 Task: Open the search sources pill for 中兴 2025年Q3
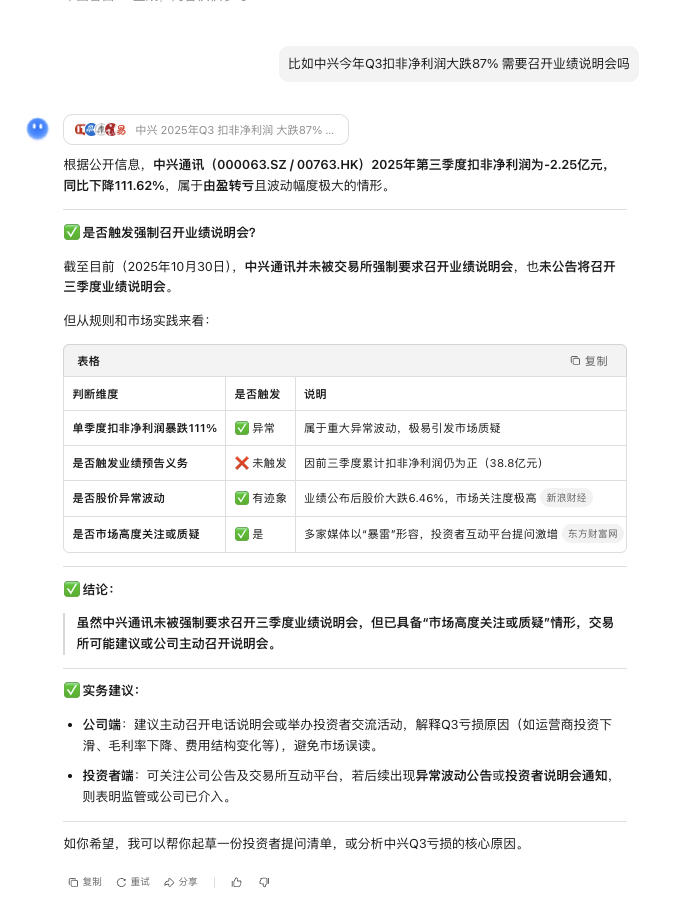coord(206,130)
